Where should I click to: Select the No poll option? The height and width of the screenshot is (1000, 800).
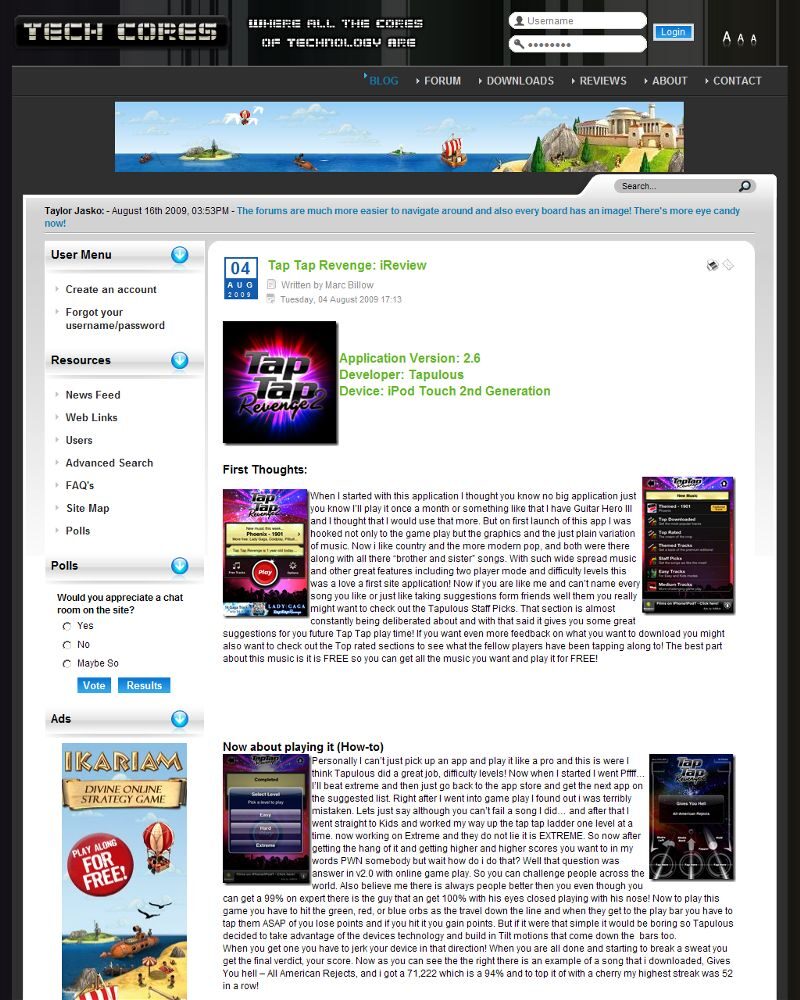[x=66, y=645]
